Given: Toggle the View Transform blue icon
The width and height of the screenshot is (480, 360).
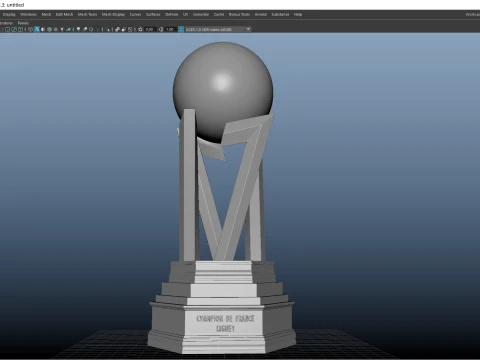Looking at the screenshot, I should tap(181, 29).
